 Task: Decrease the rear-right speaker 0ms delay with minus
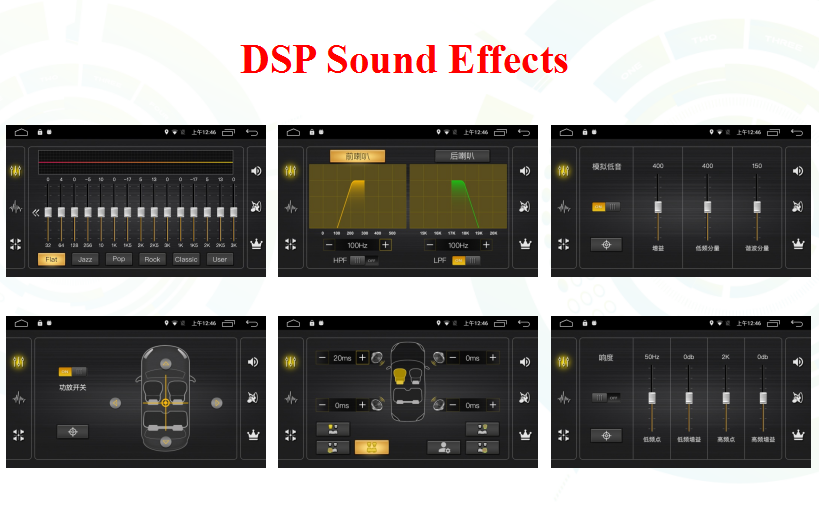[453, 405]
